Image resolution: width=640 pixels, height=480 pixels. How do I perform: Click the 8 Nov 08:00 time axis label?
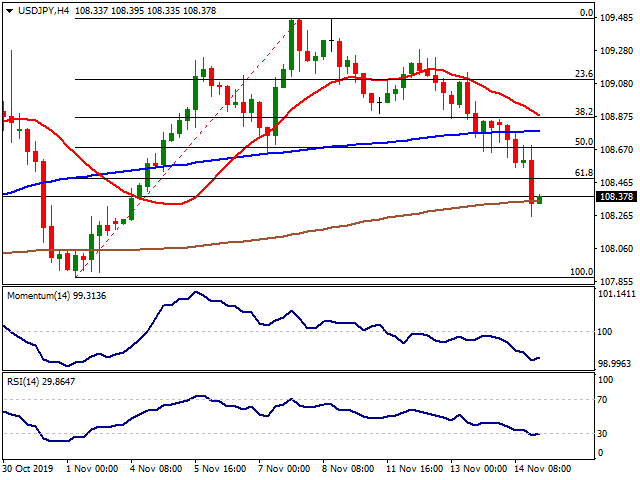tap(348, 469)
